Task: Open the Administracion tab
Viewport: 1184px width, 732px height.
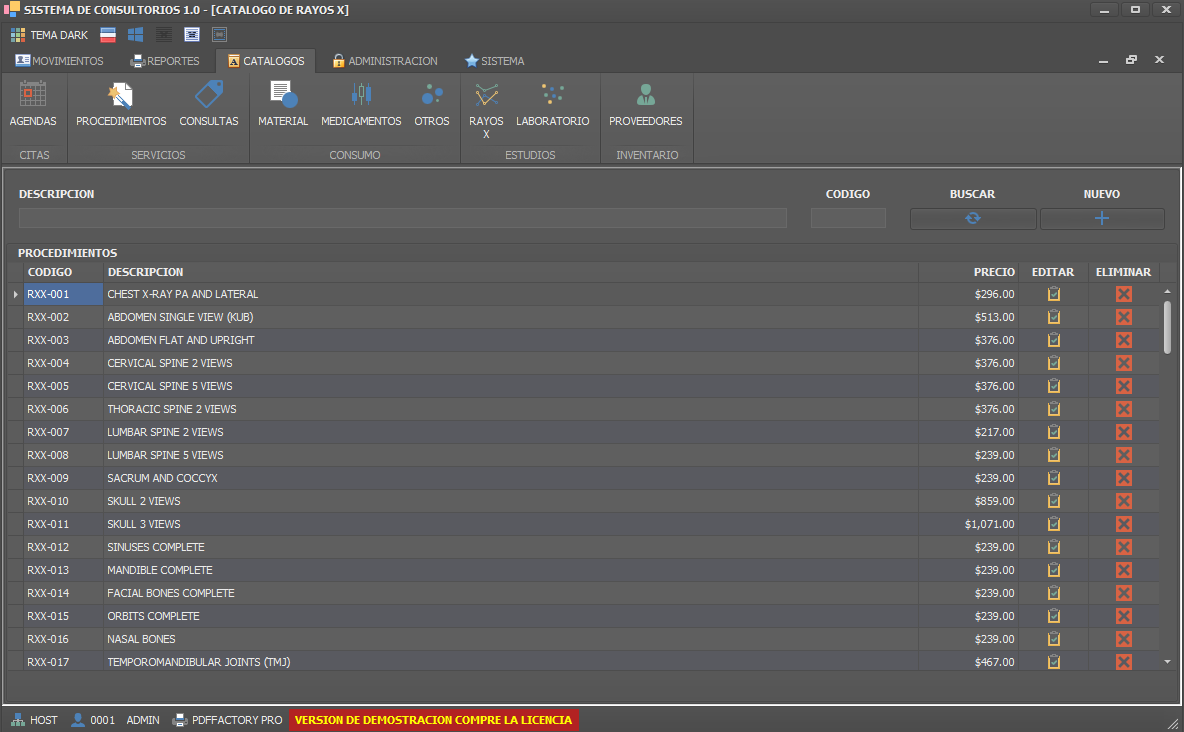Action: click(384, 61)
